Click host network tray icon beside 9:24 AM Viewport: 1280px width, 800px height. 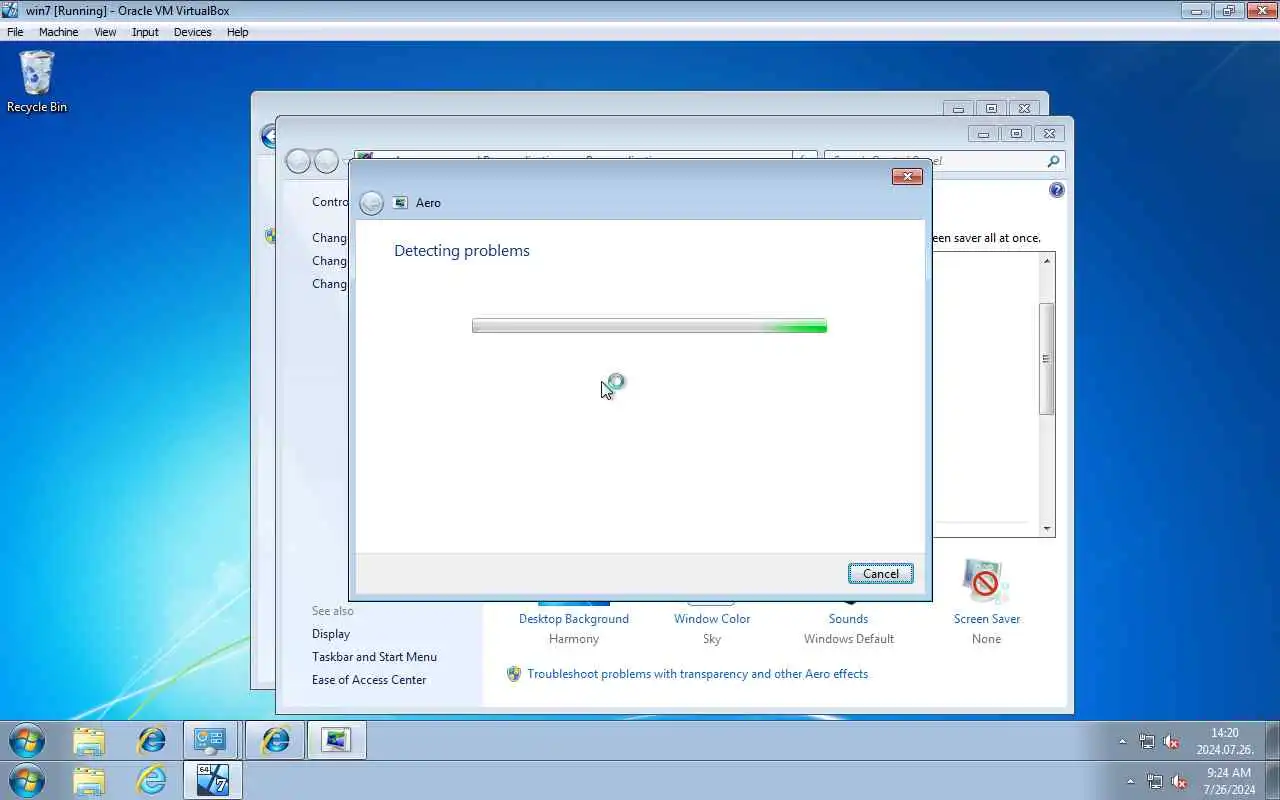tap(1155, 781)
